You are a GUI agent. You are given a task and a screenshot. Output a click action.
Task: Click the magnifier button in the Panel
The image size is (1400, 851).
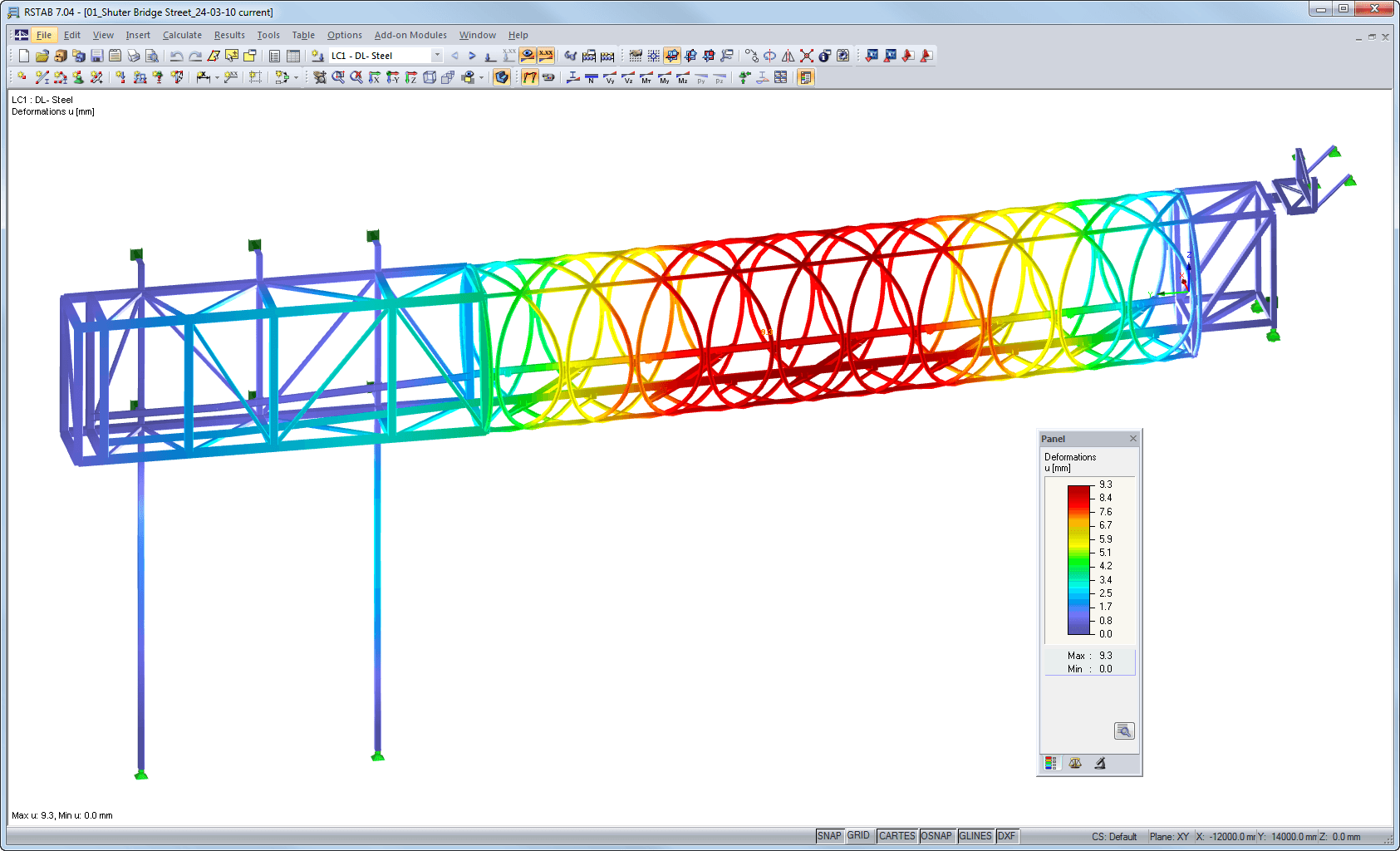[1123, 731]
